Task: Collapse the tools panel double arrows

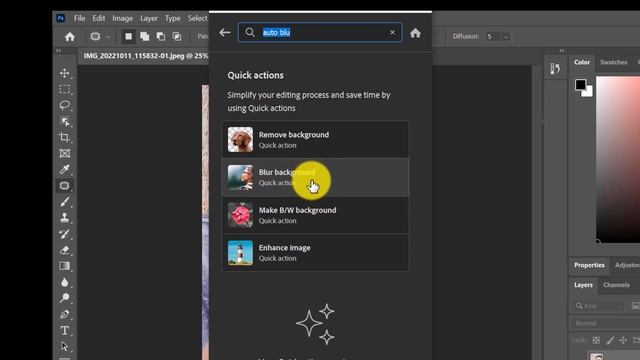Action: 58,51
